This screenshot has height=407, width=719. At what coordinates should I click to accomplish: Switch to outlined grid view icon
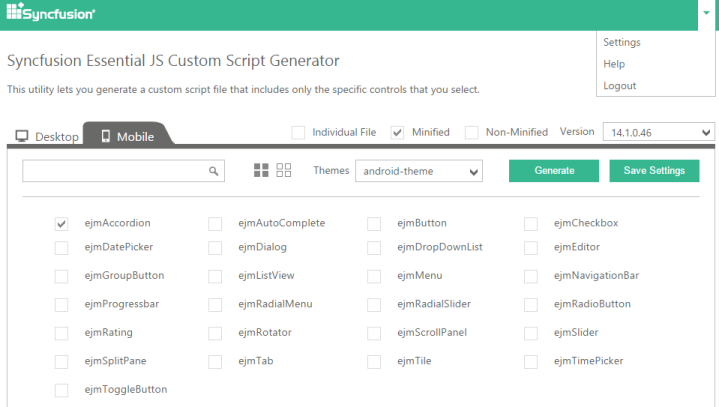(283, 170)
